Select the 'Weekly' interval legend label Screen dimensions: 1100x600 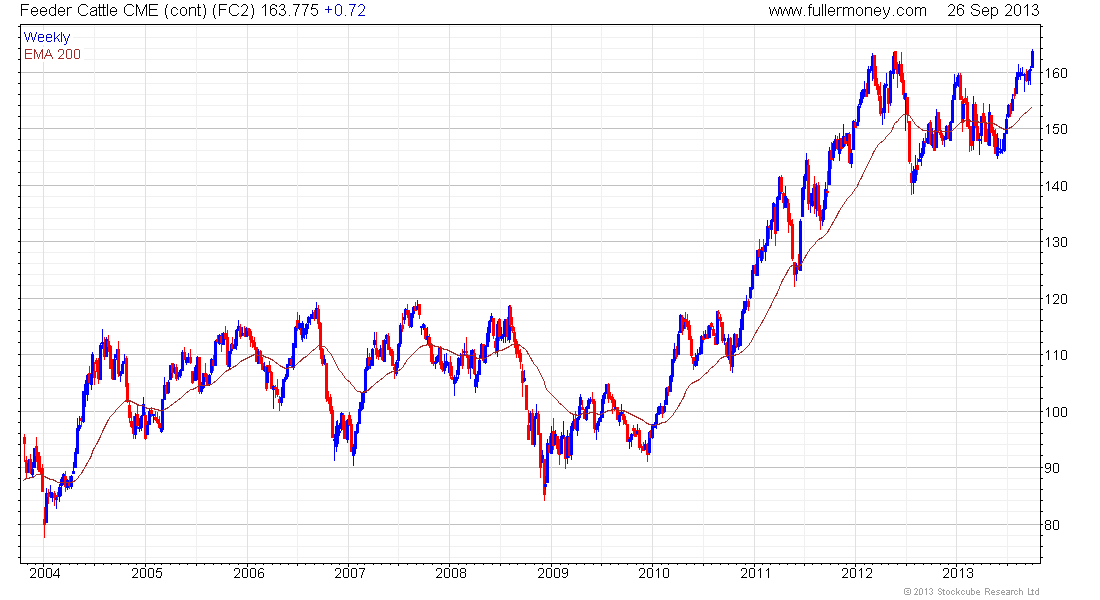click(x=47, y=37)
